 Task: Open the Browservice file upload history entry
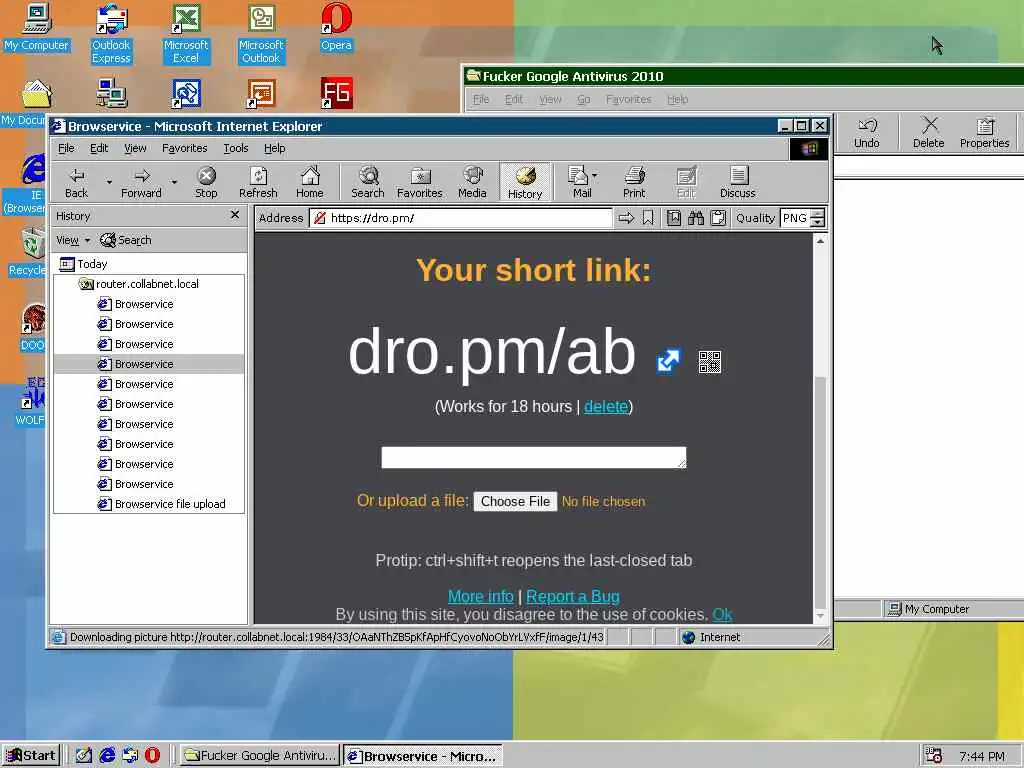161,504
